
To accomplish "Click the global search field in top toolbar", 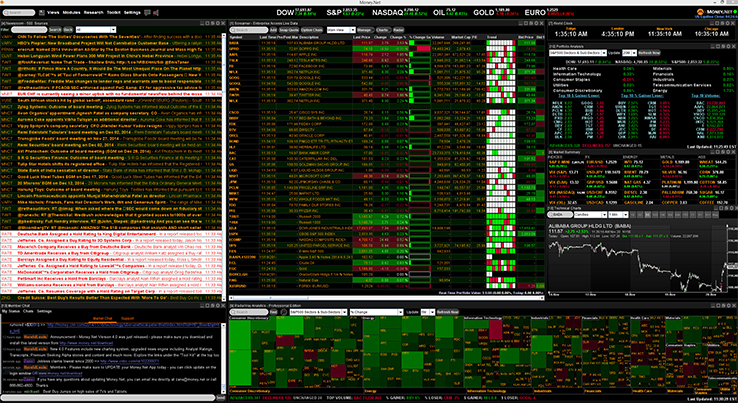I will click(x=19, y=13).
